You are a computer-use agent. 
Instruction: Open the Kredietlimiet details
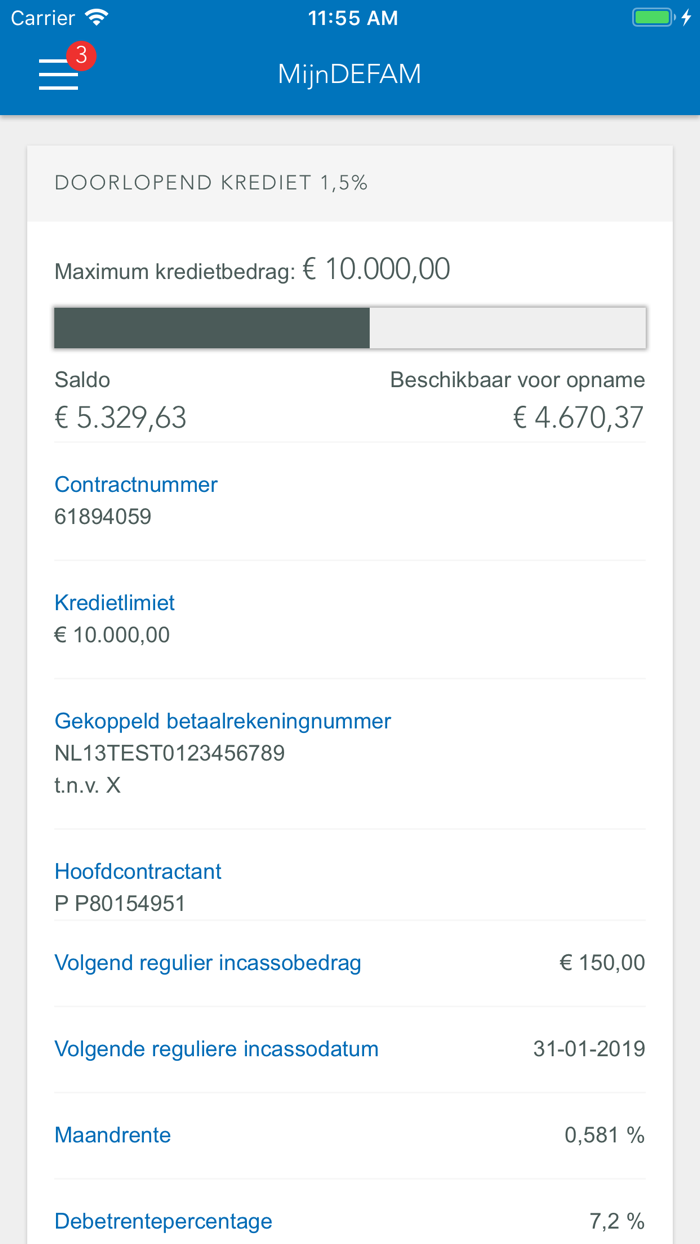[x=114, y=602]
